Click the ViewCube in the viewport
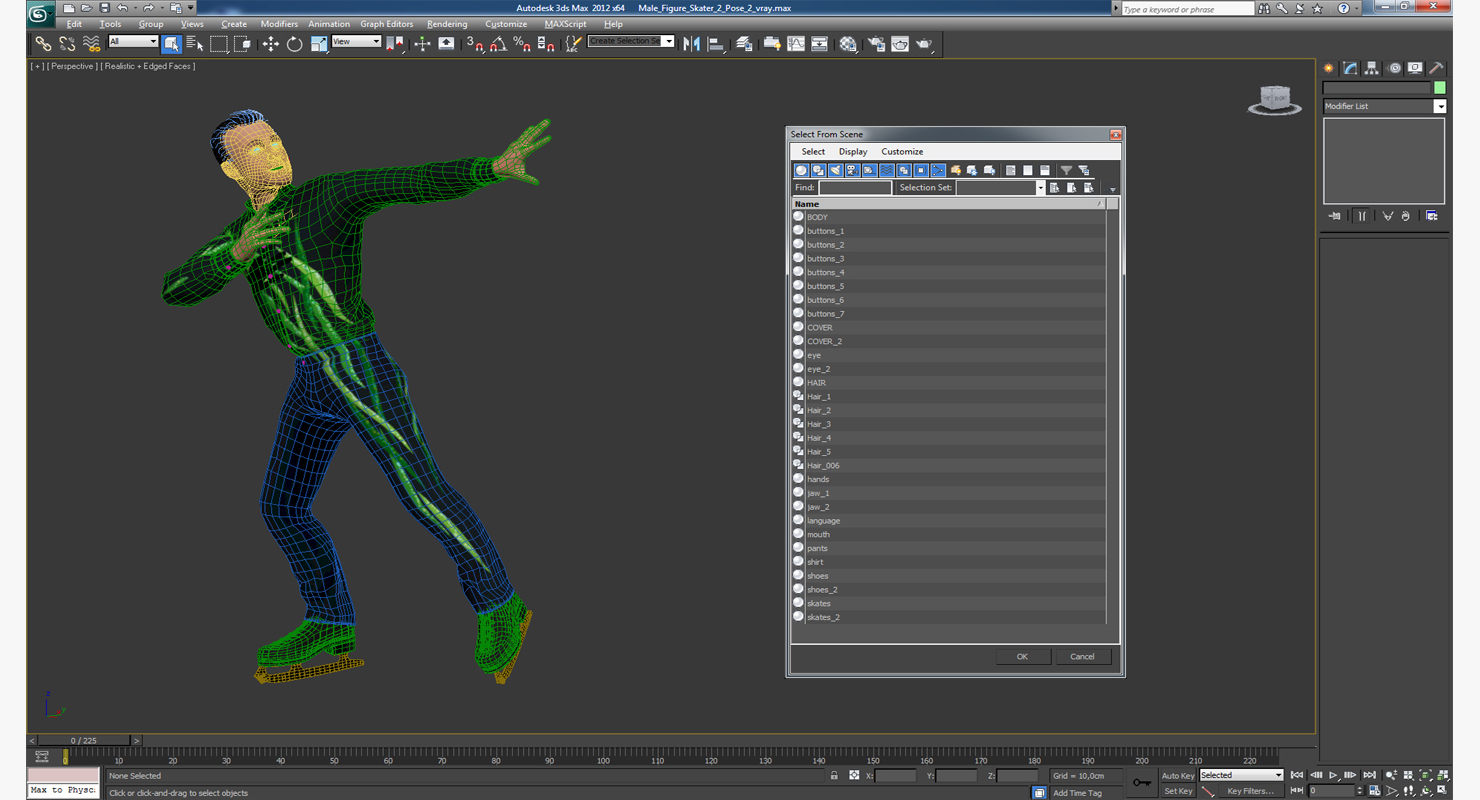1480x800 pixels. point(1275,99)
